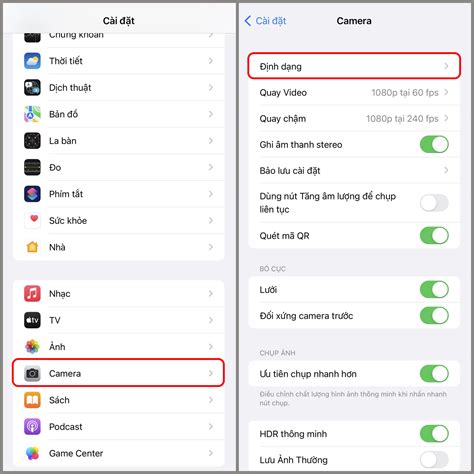Tap the Dịch thuật translate icon
474x474 pixels.
tap(32, 88)
